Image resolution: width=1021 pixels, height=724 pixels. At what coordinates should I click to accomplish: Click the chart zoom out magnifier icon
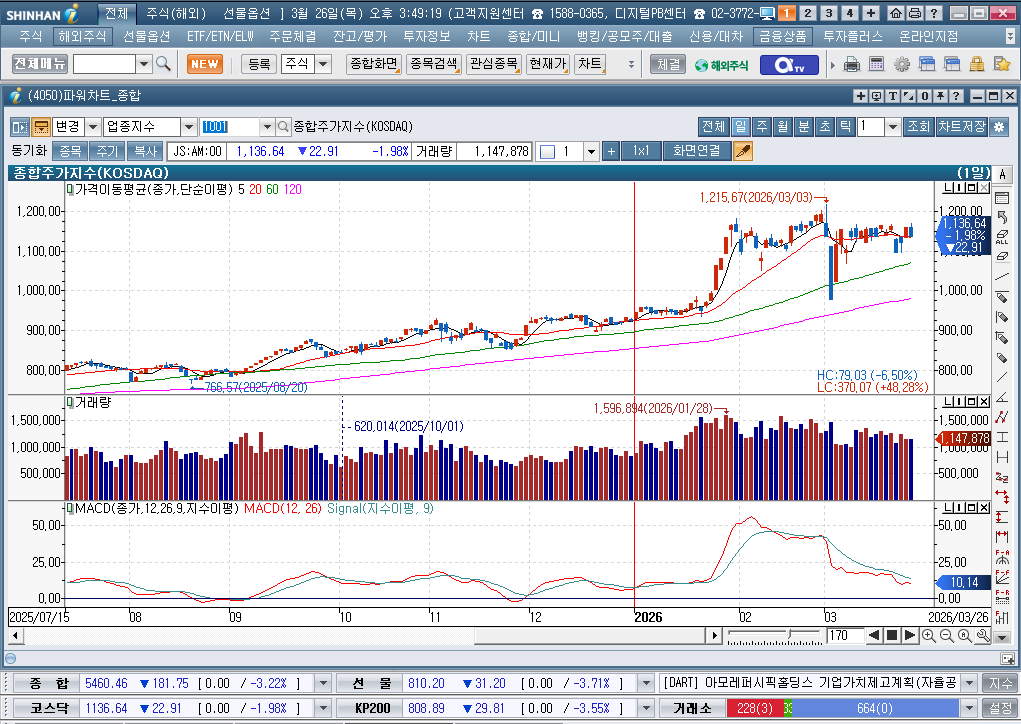coord(946,635)
